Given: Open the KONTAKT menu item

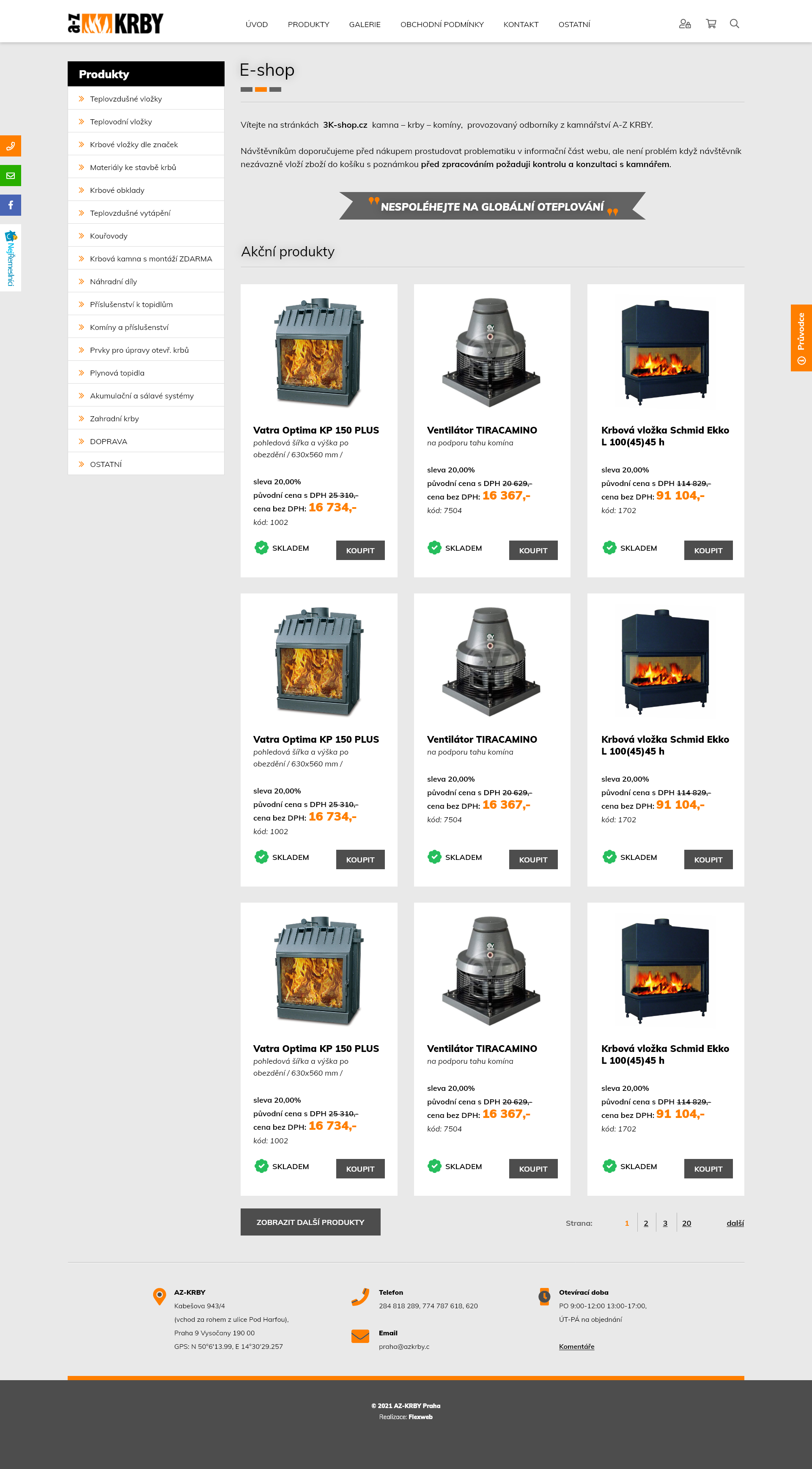Looking at the screenshot, I should pyautogui.click(x=521, y=25).
